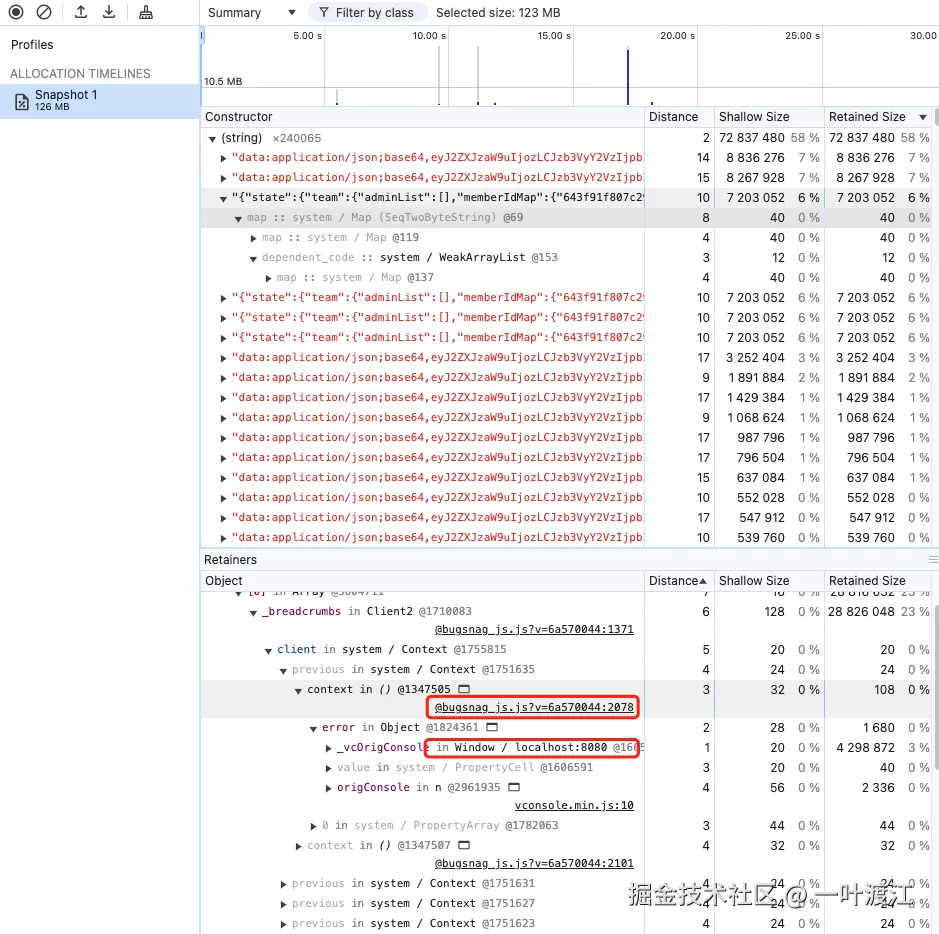Click the save profile download icon
The image size is (939, 934).
point(109,12)
